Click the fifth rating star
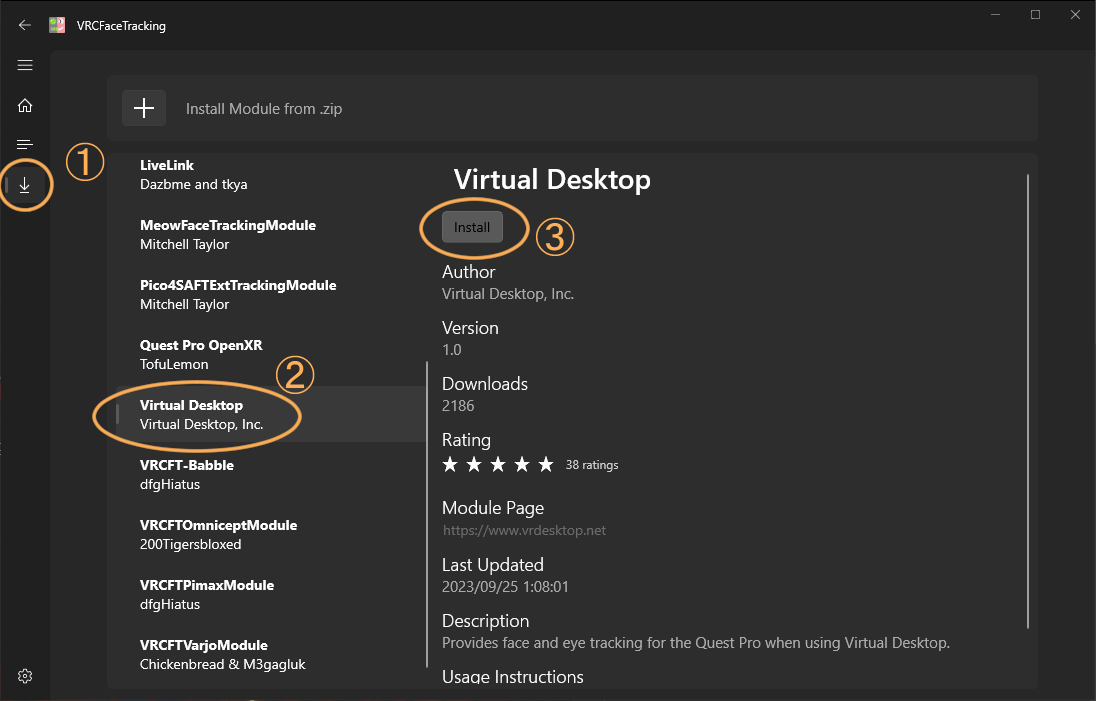Image resolution: width=1096 pixels, height=701 pixels. tap(546, 464)
